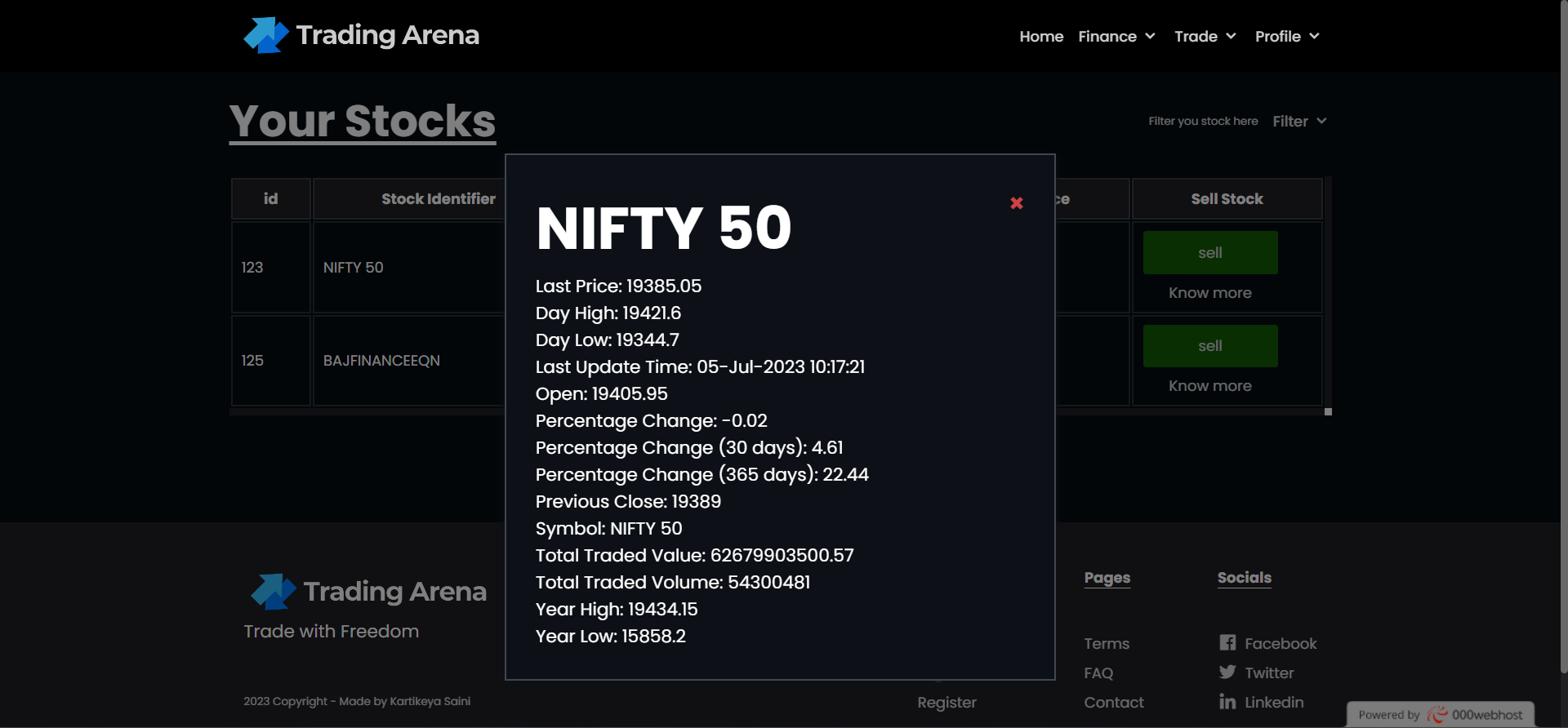Image resolution: width=1568 pixels, height=728 pixels.
Task: Click the id column header
Action: click(x=271, y=198)
